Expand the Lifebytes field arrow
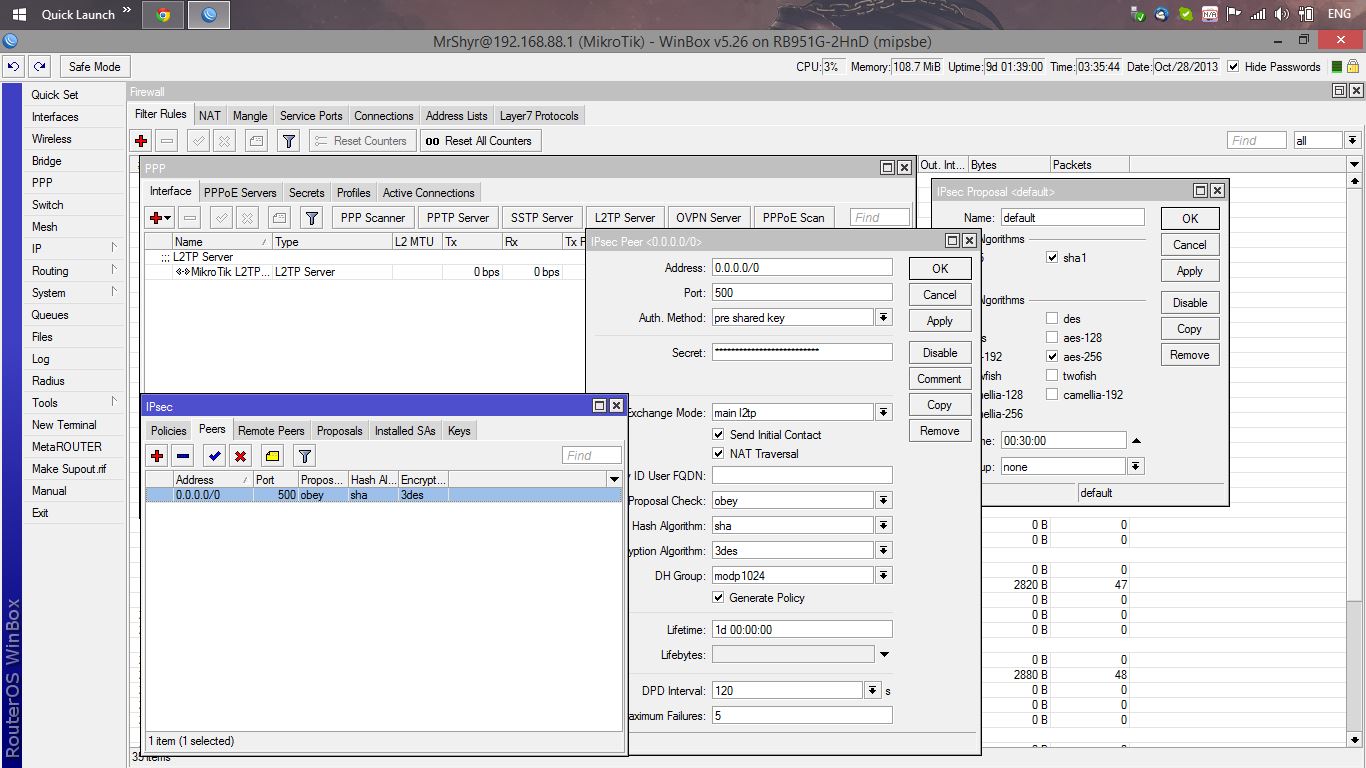The width and height of the screenshot is (1366, 768). pyautogui.click(x=884, y=655)
